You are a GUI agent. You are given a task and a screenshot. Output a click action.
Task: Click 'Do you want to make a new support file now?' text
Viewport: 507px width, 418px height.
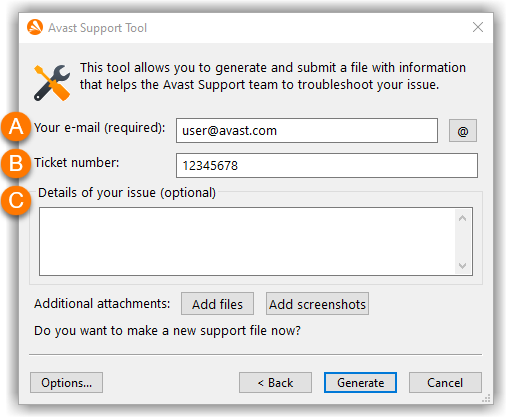click(167, 331)
